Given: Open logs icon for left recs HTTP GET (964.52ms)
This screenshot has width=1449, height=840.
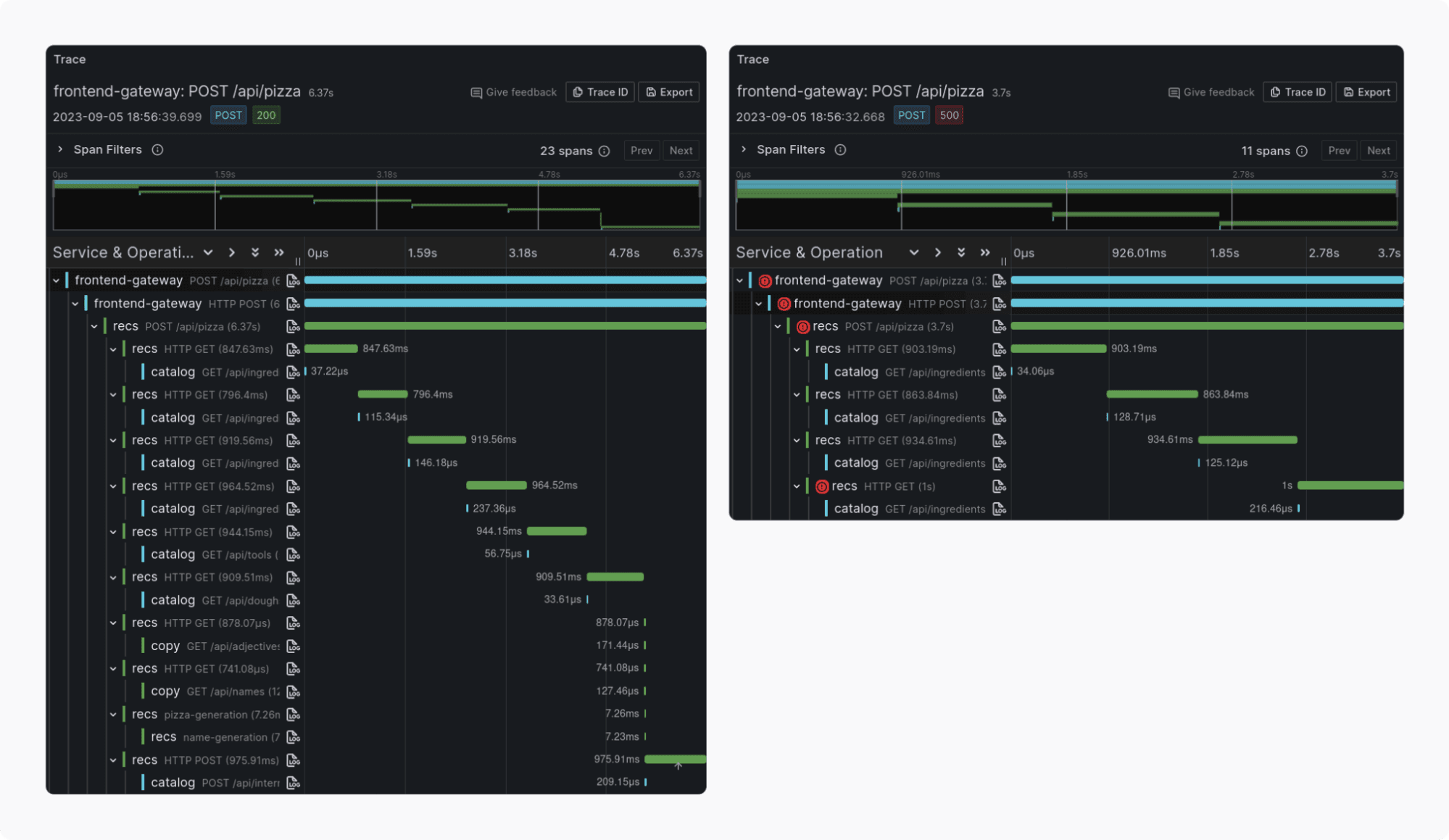Looking at the screenshot, I should point(293,486).
